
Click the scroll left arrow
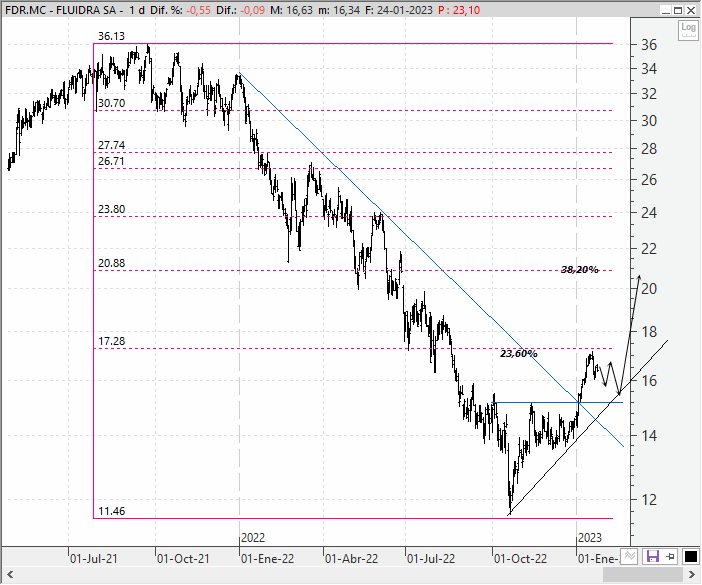10,574
